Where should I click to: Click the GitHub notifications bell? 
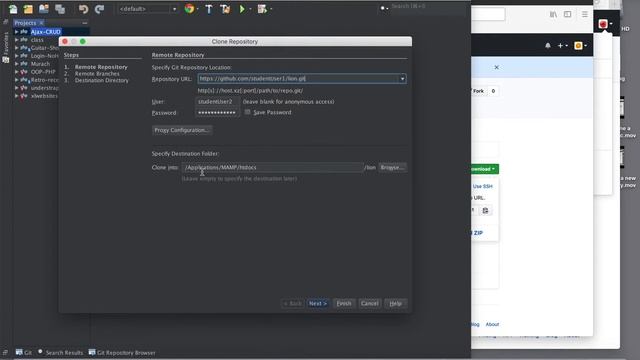pos(548,46)
